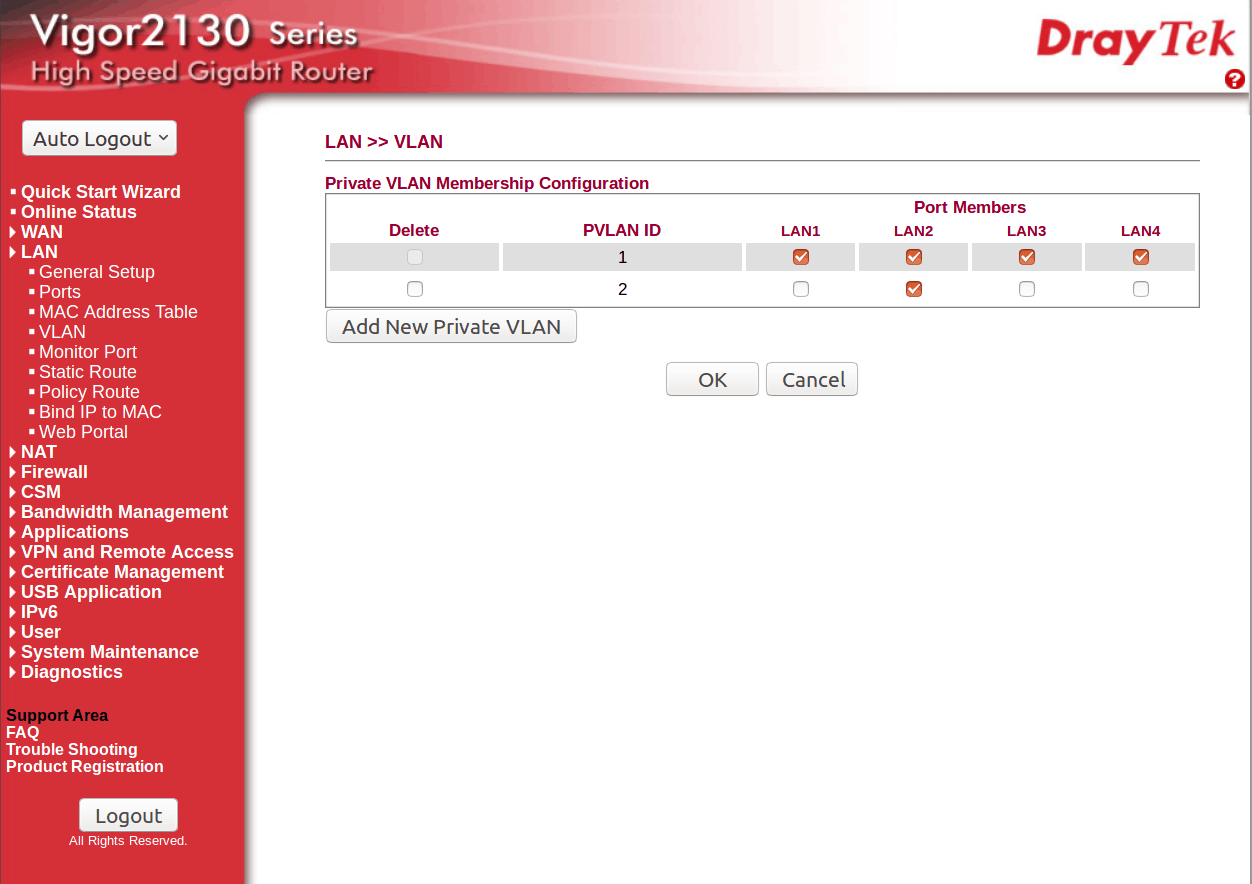
Task: Click the LAN4 column header
Action: (x=1140, y=231)
